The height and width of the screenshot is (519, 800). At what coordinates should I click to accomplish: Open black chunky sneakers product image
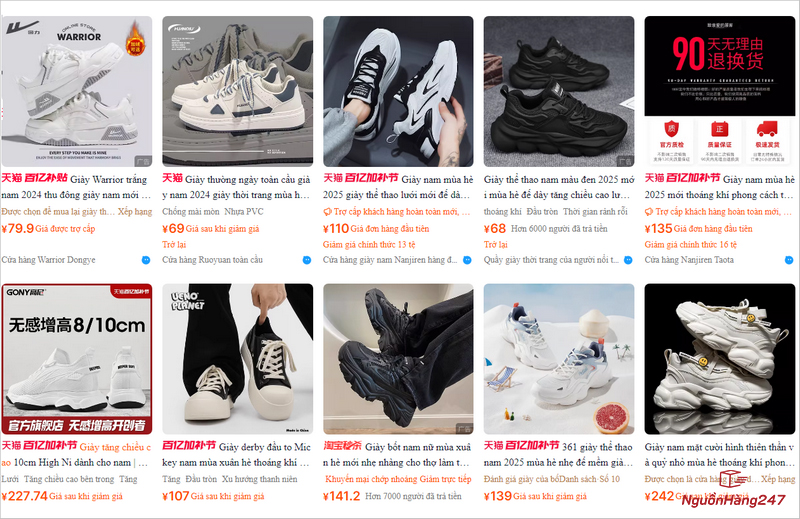559,91
